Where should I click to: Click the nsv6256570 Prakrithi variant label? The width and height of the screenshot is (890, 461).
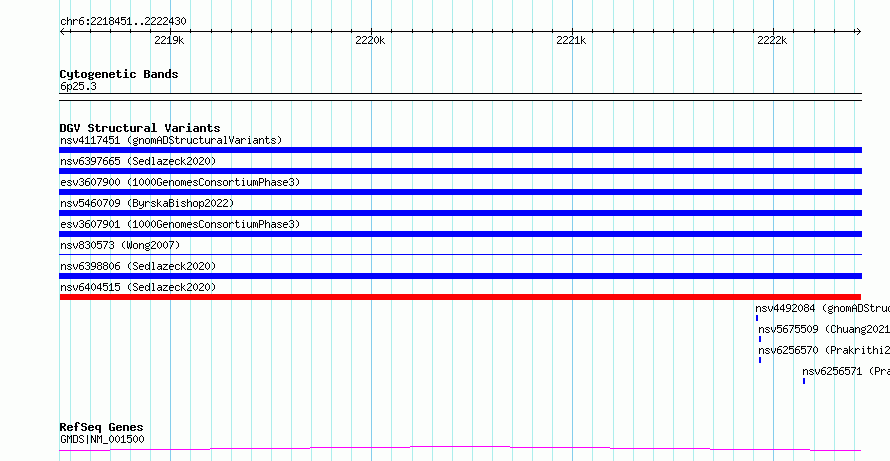(824, 350)
